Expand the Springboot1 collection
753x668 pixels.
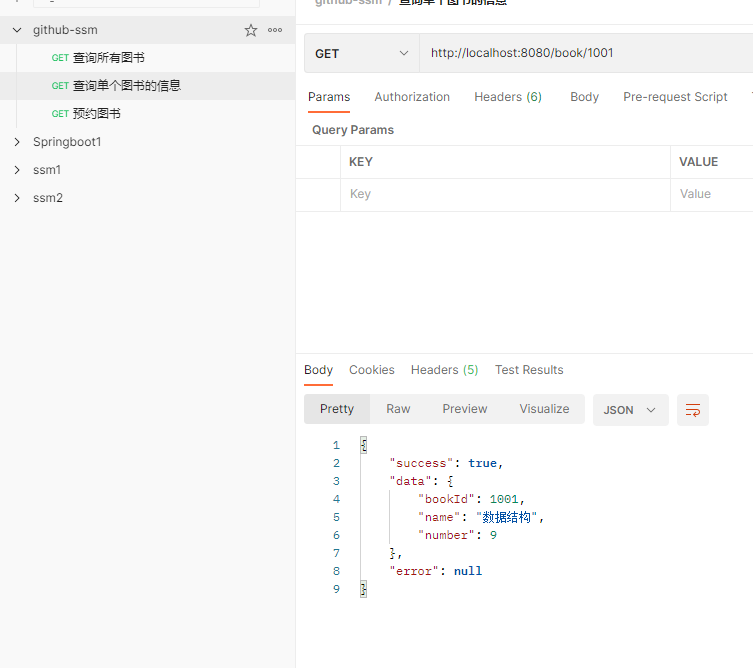(17, 142)
